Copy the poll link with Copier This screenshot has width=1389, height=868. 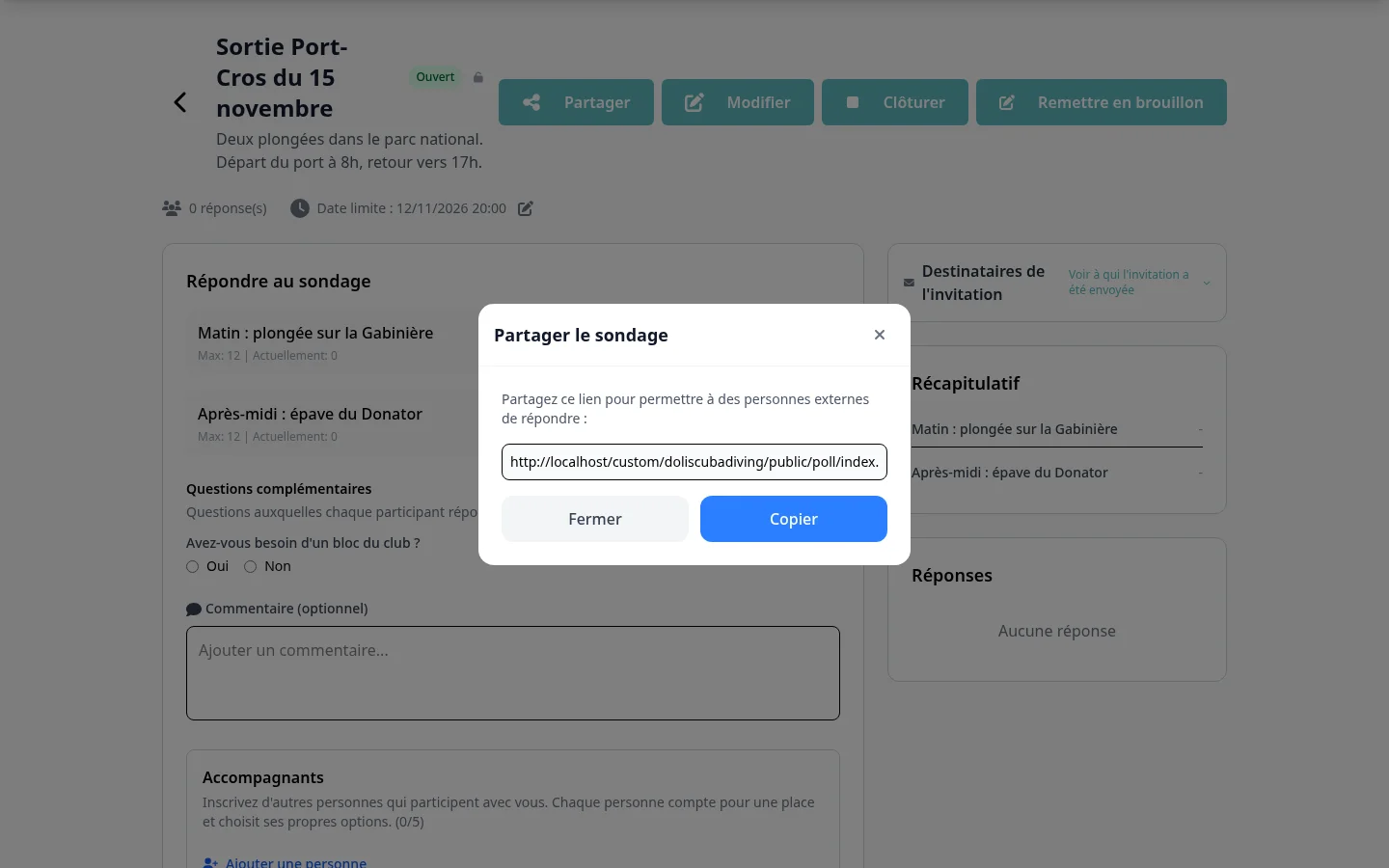tap(794, 519)
